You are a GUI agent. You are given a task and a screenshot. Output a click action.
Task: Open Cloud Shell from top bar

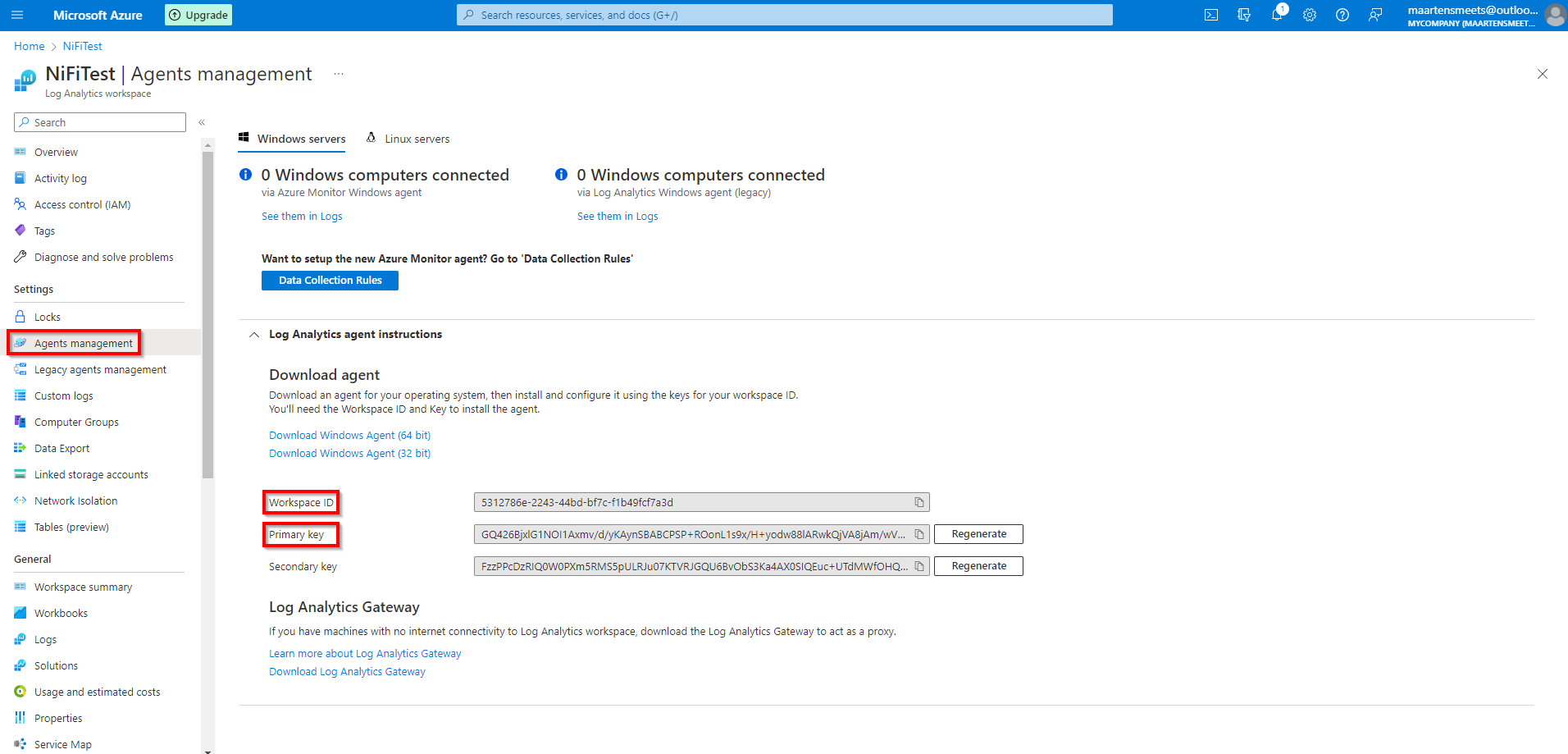(1210, 15)
